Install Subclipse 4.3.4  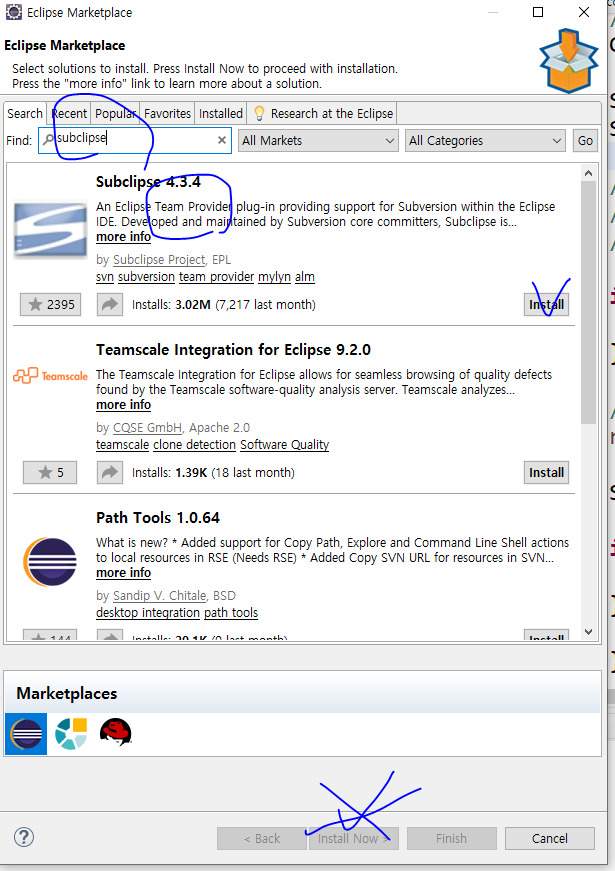546,304
